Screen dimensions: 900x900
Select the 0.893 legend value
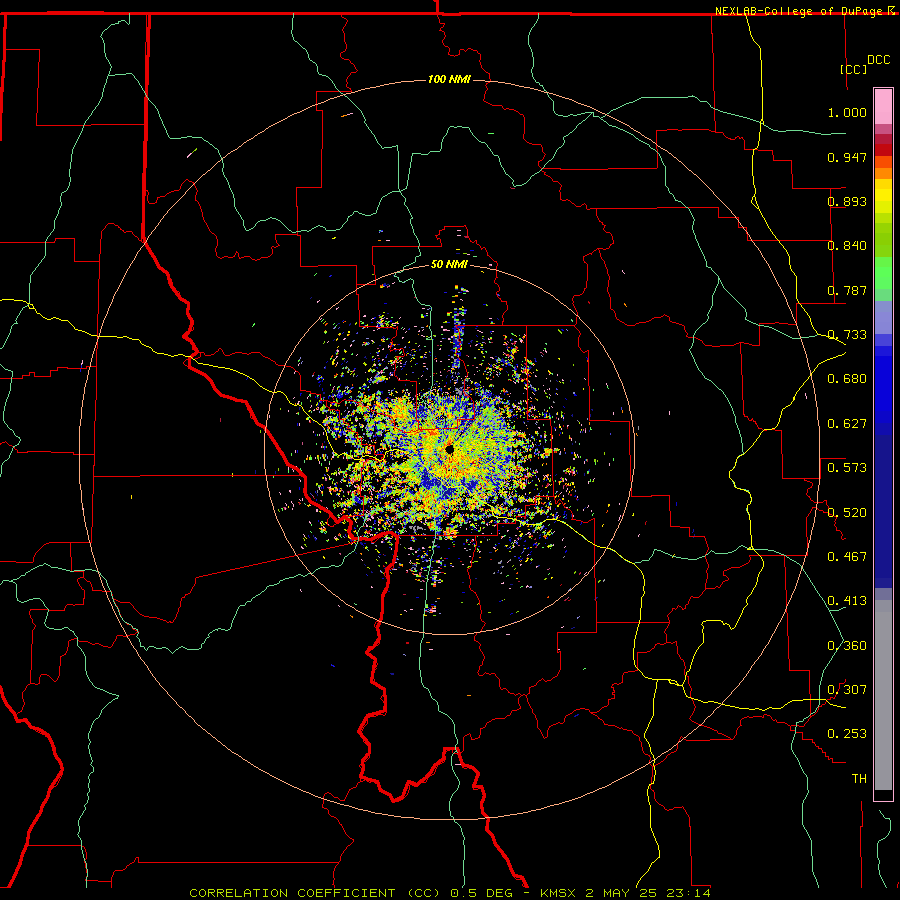(x=847, y=201)
